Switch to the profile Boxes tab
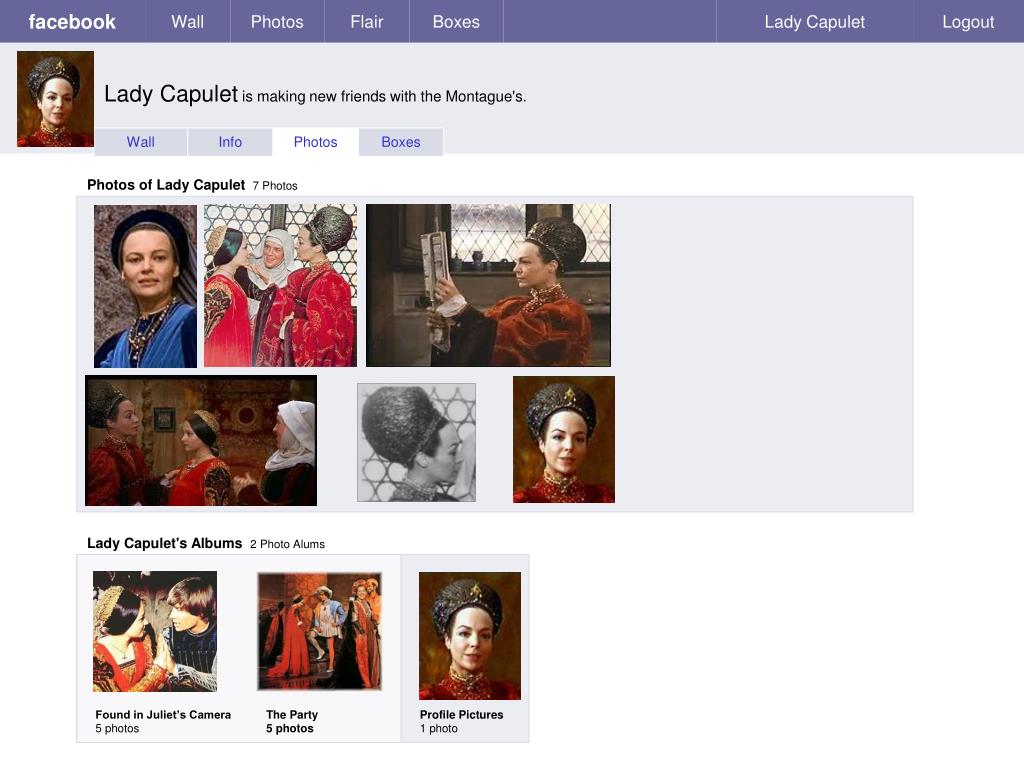 point(400,142)
